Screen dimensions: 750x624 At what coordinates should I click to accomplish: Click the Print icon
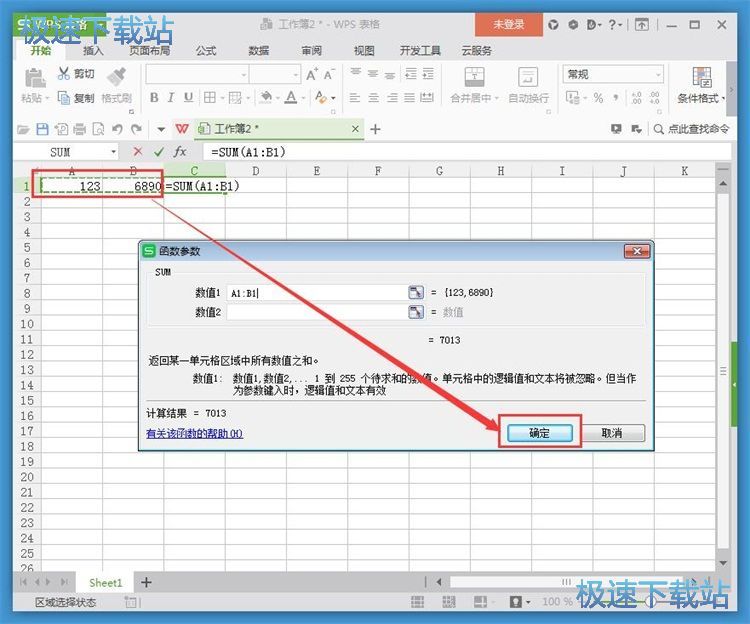(79, 129)
